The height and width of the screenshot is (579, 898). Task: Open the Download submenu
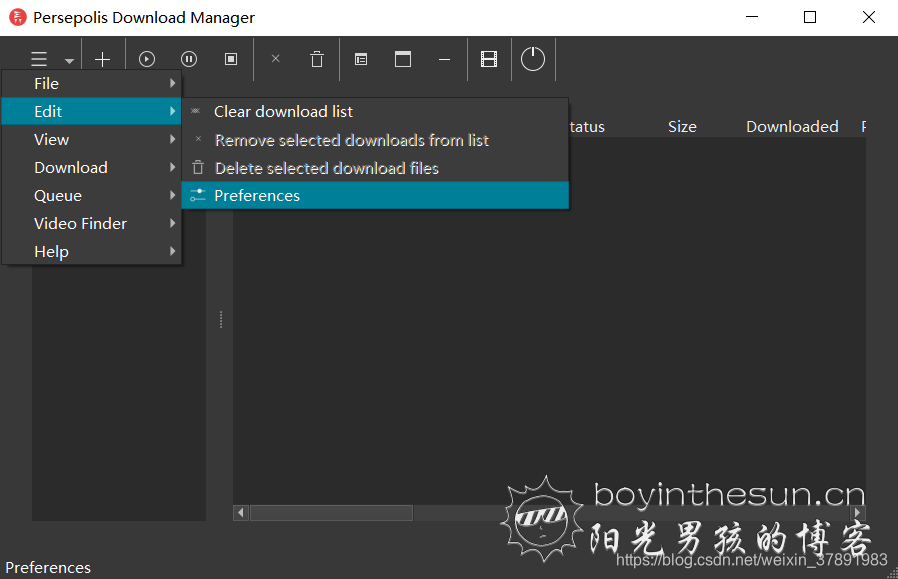pos(92,167)
